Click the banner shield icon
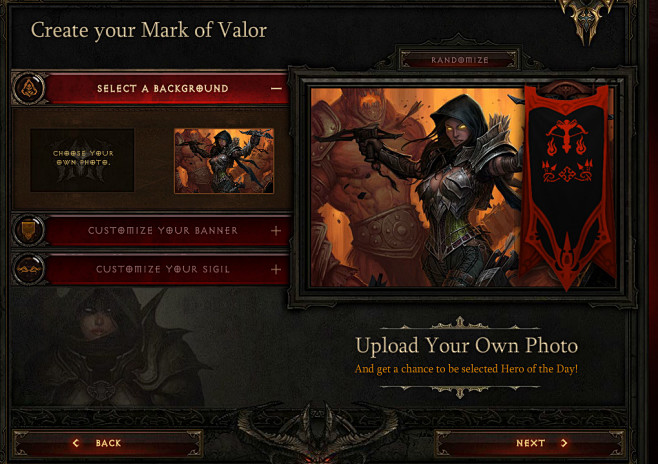 pyautogui.click(x=29, y=230)
